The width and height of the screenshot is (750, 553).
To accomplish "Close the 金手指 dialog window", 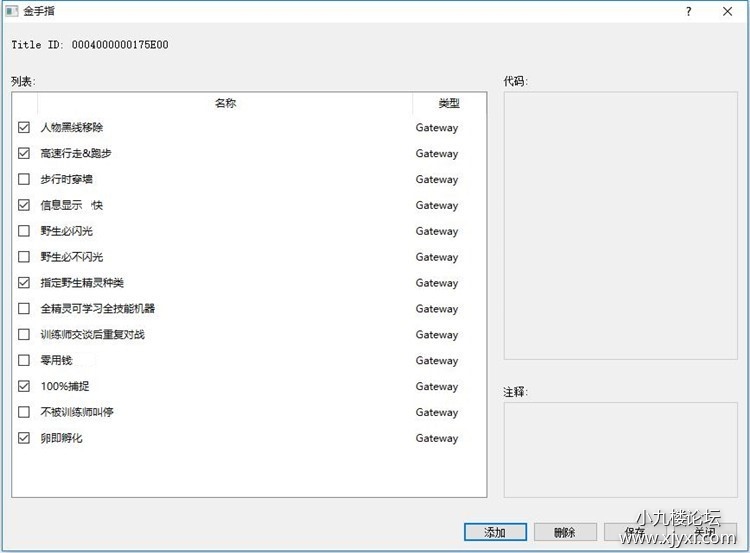I will click(x=727, y=12).
